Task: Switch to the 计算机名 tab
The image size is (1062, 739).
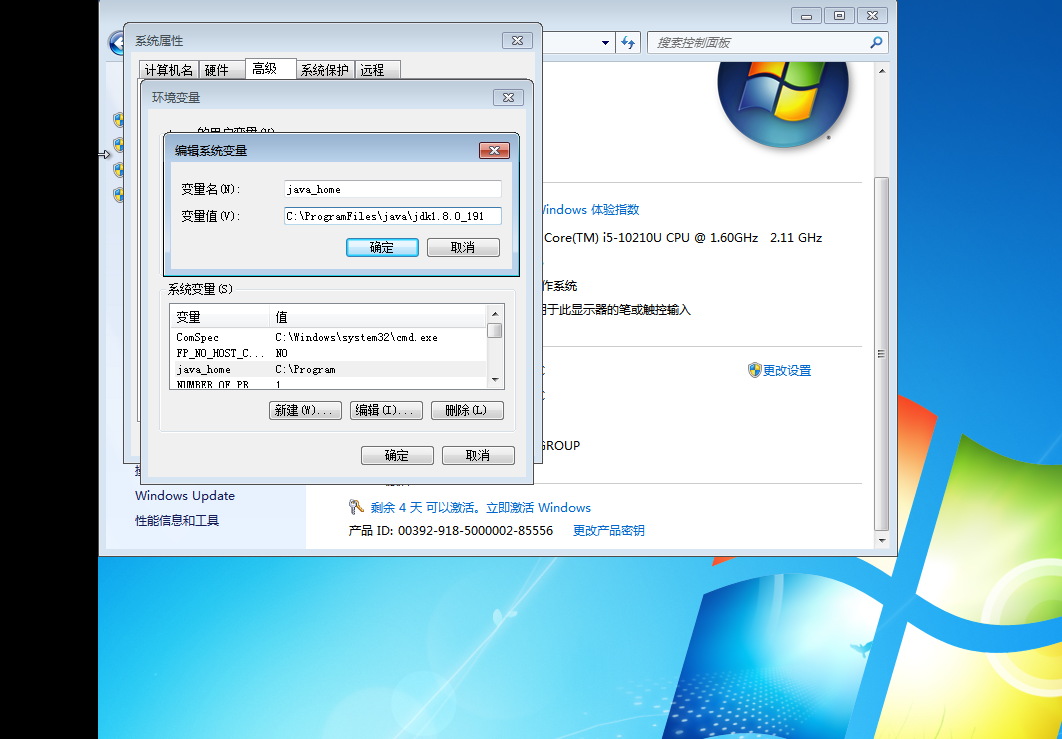Action: [169, 70]
